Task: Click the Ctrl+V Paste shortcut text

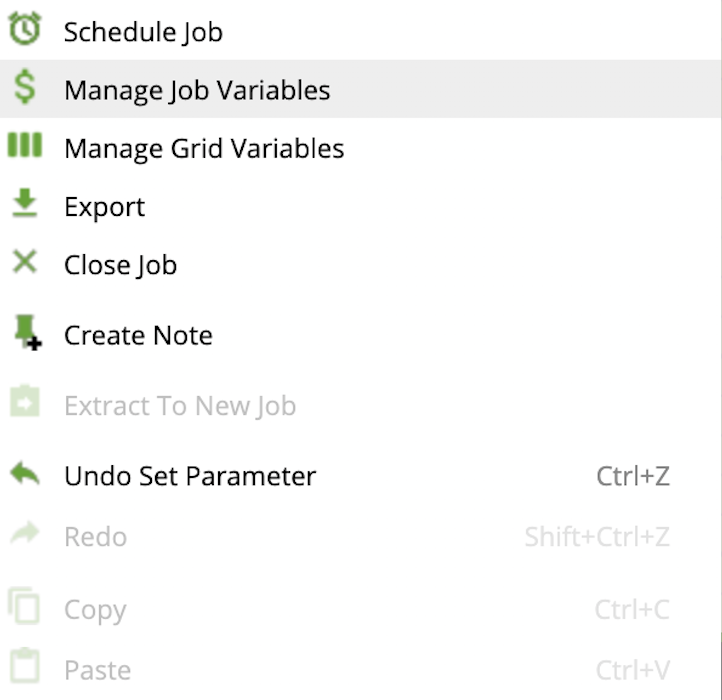Action: point(632,670)
